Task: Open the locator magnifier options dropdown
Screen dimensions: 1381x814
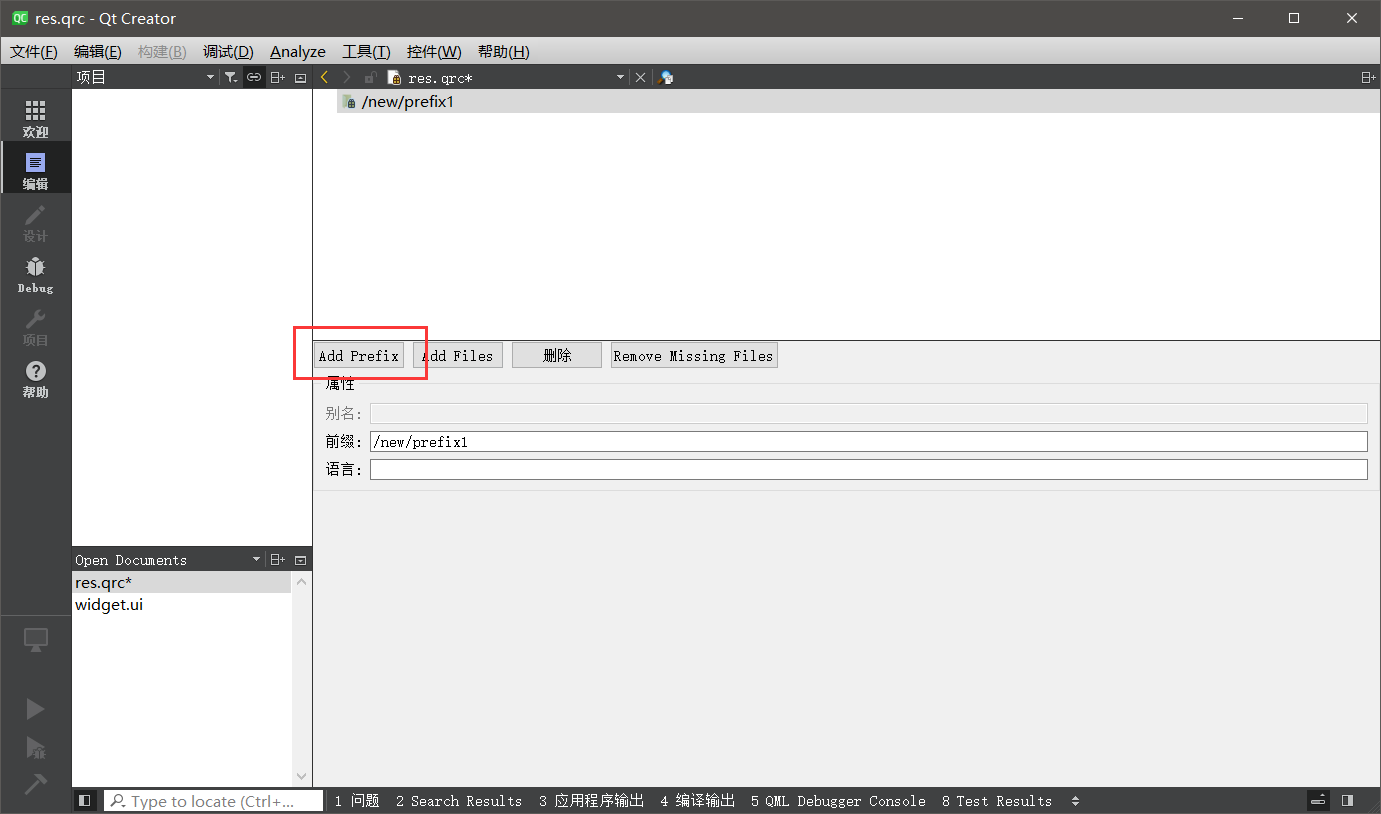Action: click(118, 801)
